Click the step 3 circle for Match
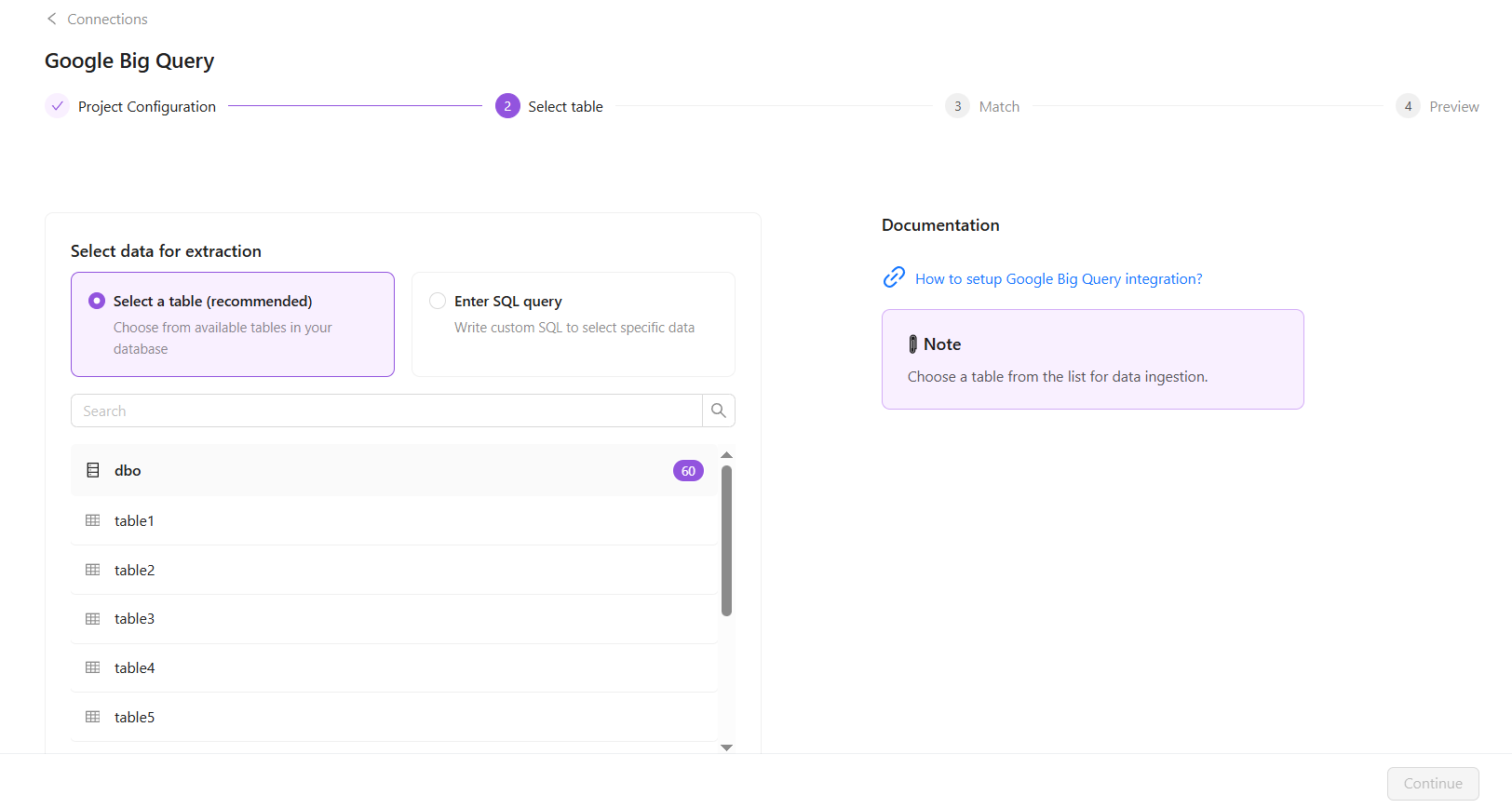This screenshot has height=808, width=1512. (x=957, y=106)
